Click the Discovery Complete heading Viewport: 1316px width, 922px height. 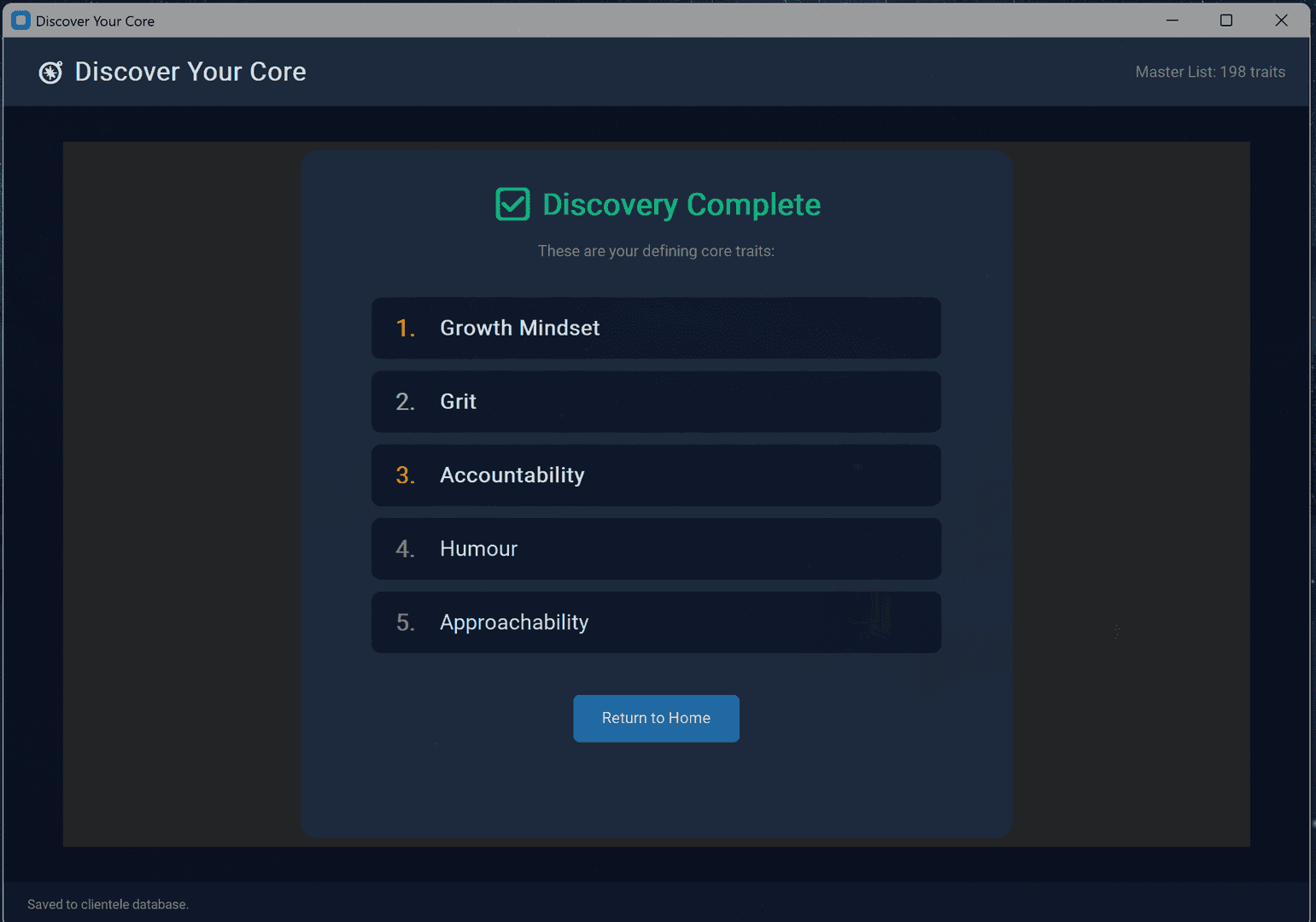tap(681, 205)
